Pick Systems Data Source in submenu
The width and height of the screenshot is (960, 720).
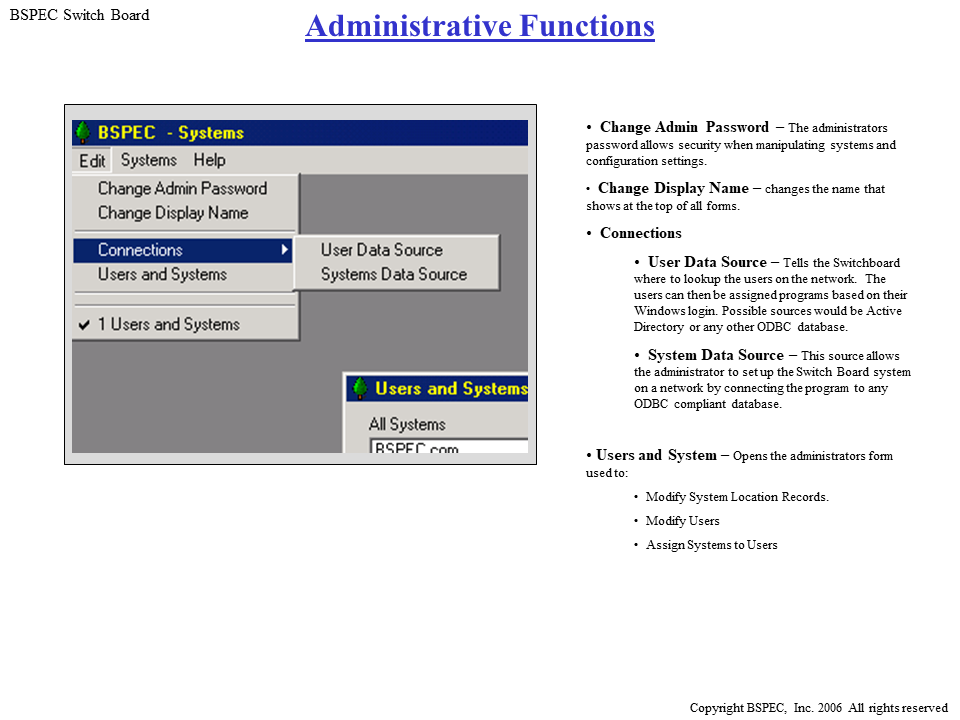coord(393,274)
